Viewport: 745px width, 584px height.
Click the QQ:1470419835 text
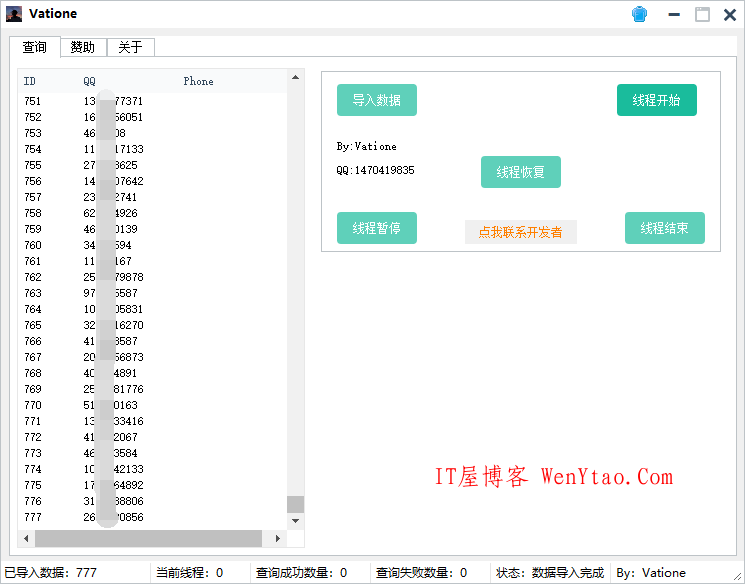point(375,170)
